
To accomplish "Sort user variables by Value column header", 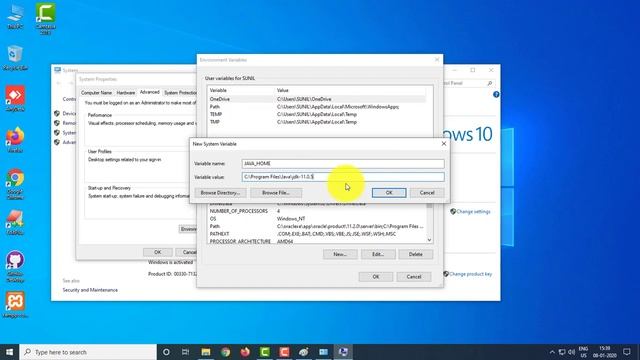I will tap(351, 90).
